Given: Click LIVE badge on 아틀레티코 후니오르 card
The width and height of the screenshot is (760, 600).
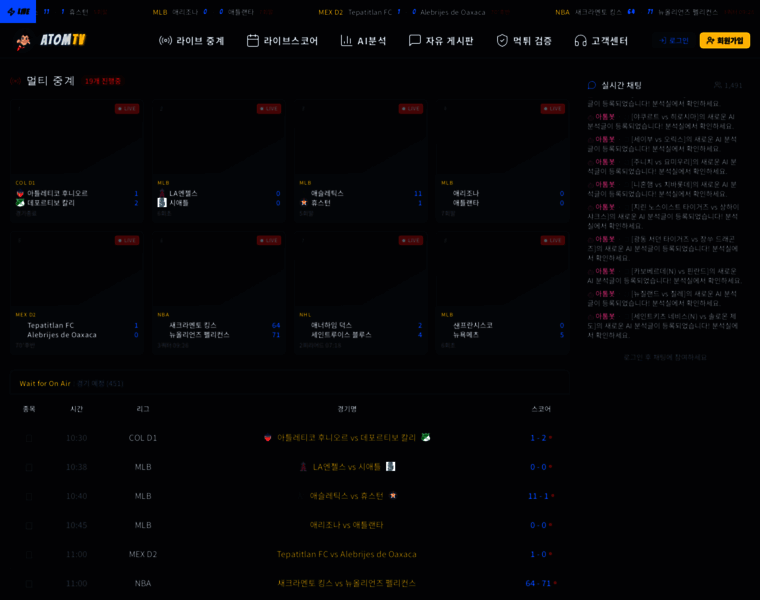Looking at the screenshot, I should pos(127,109).
